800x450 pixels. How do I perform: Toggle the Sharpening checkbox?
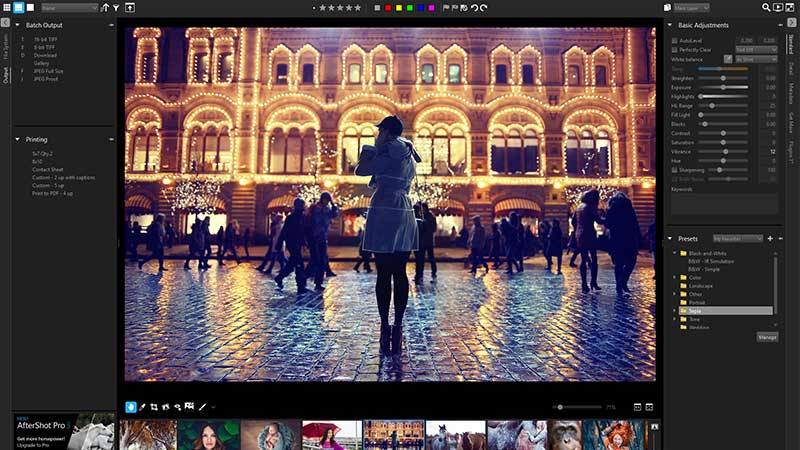[x=674, y=170]
